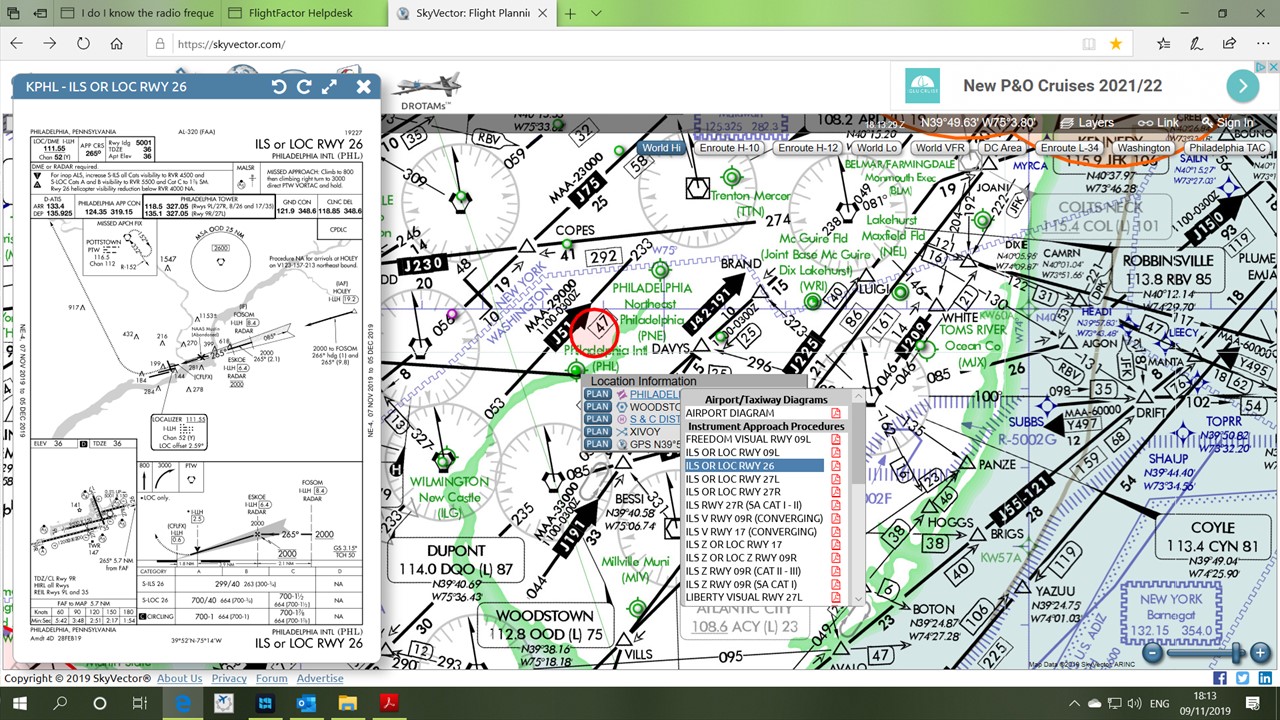Screen dimensions: 1280x720
Task: Click PLAN button for Woodstown VOR
Action: pos(598,407)
